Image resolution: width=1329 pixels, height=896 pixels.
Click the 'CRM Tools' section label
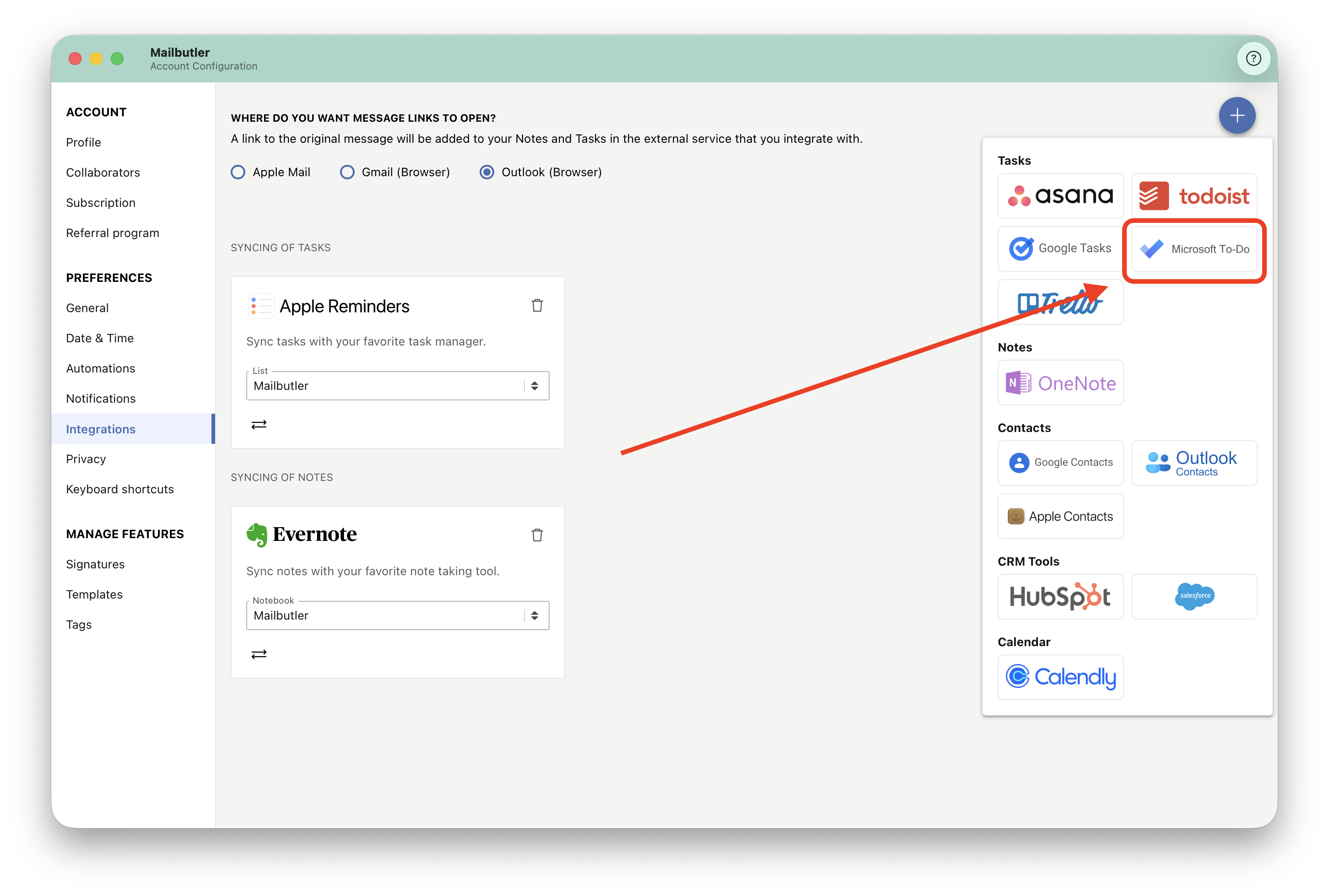1028,561
